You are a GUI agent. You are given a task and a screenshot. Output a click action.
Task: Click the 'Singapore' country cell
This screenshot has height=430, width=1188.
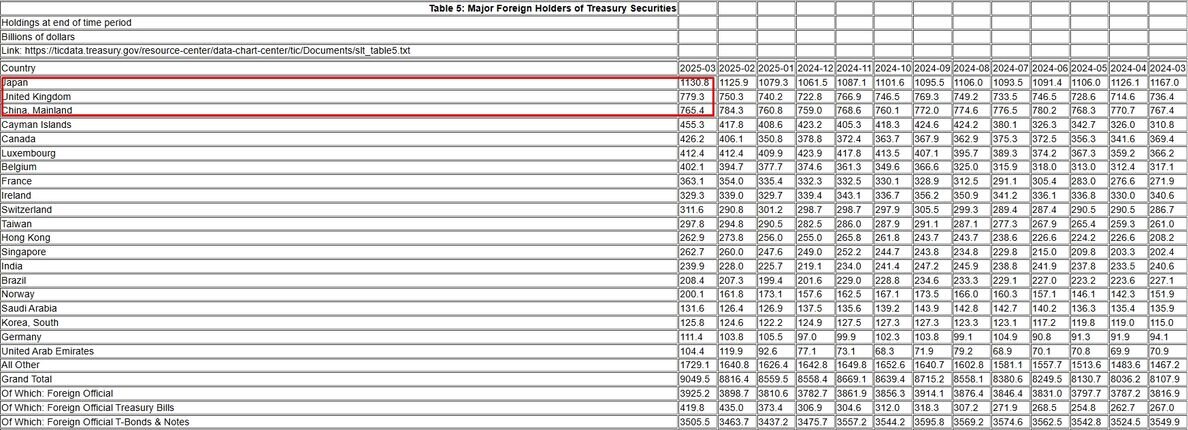tap(339, 252)
